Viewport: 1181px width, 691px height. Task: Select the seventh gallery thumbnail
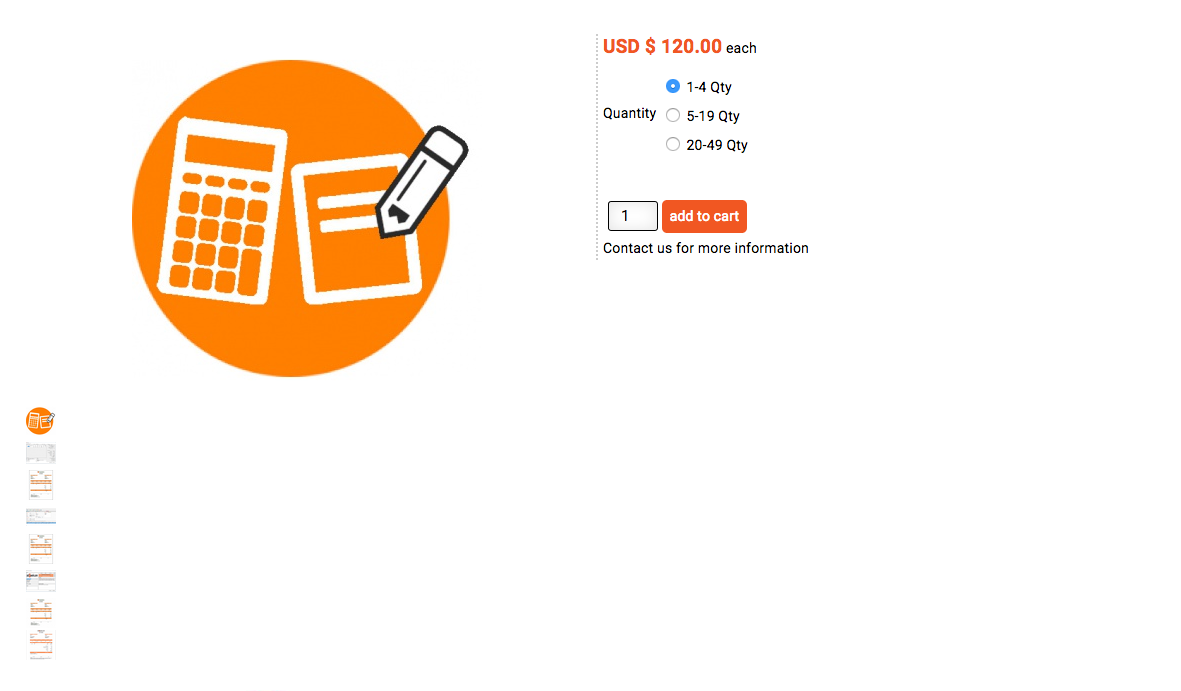[40, 612]
